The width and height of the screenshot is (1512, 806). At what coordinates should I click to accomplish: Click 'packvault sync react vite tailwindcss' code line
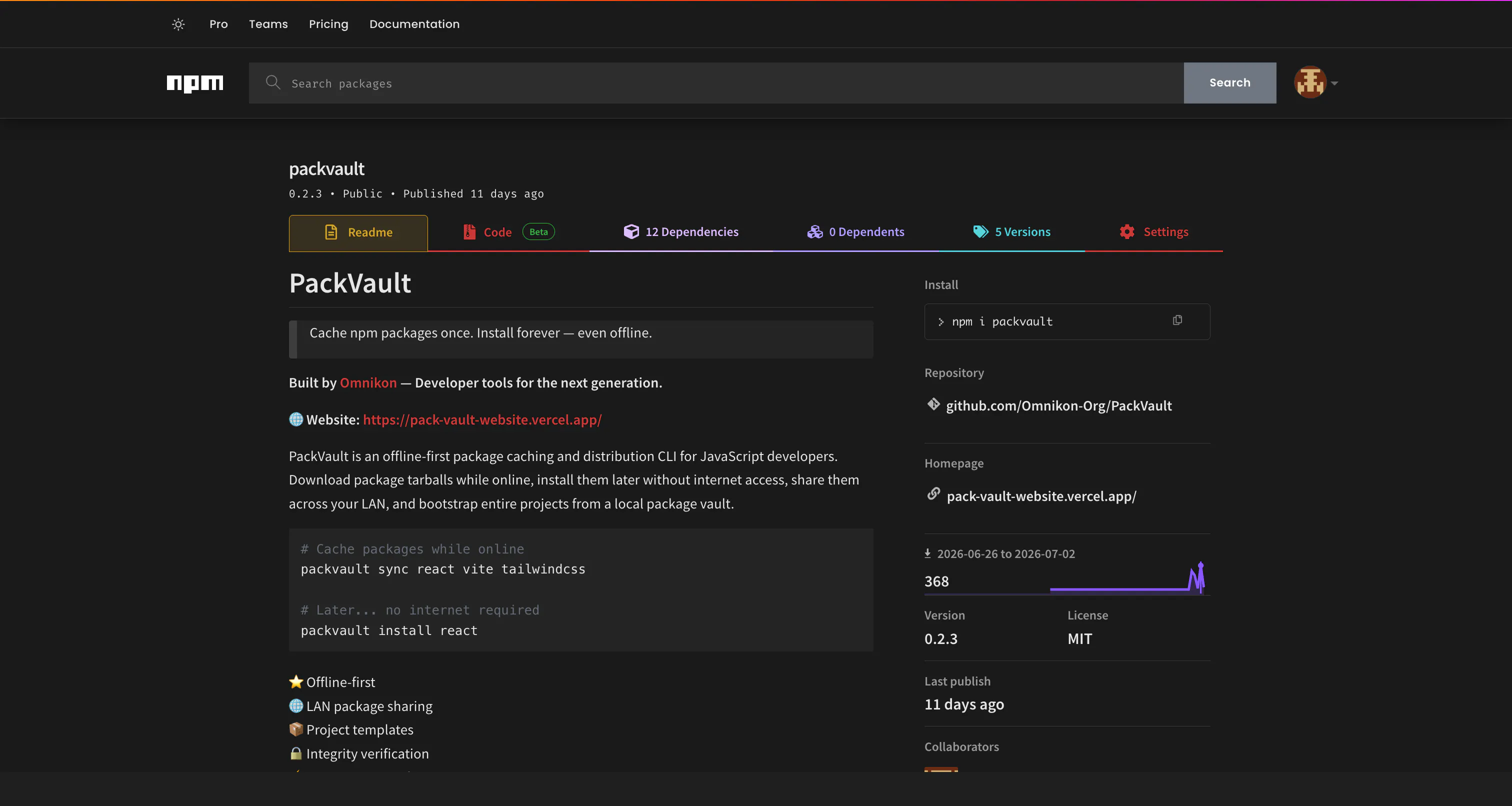pyautogui.click(x=442, y=569)
